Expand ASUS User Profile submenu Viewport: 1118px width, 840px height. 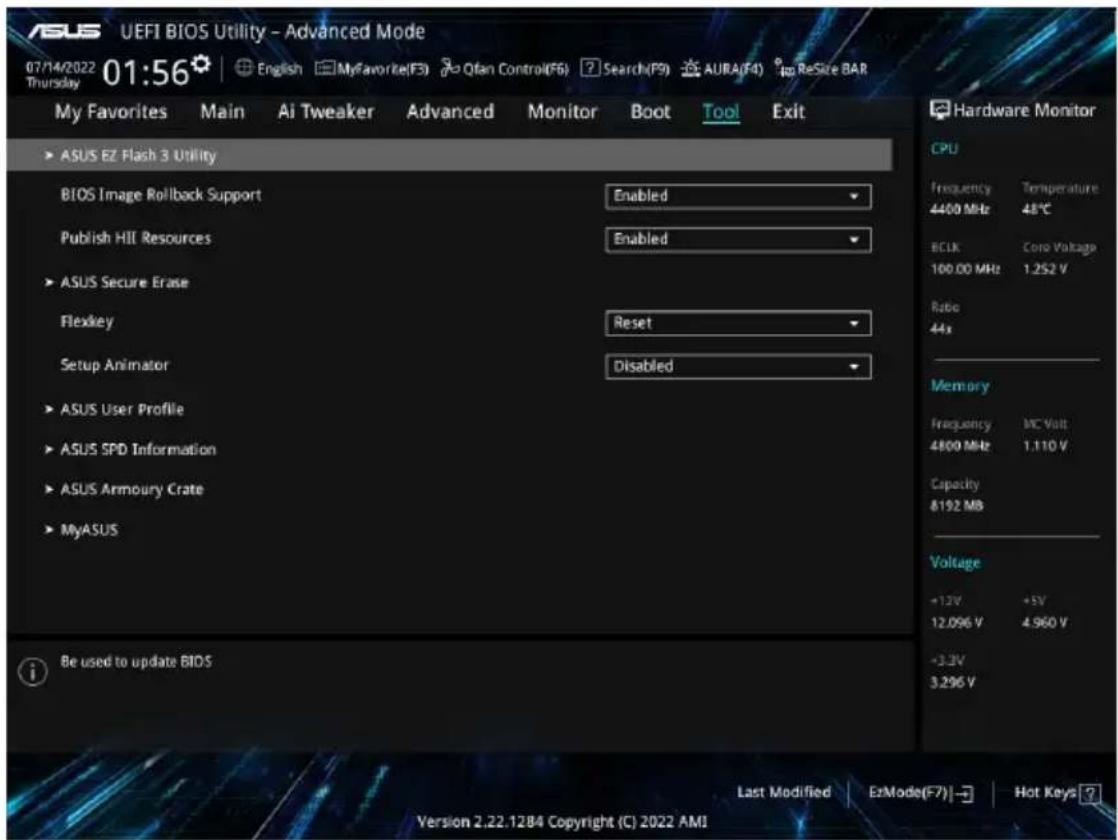121,409
